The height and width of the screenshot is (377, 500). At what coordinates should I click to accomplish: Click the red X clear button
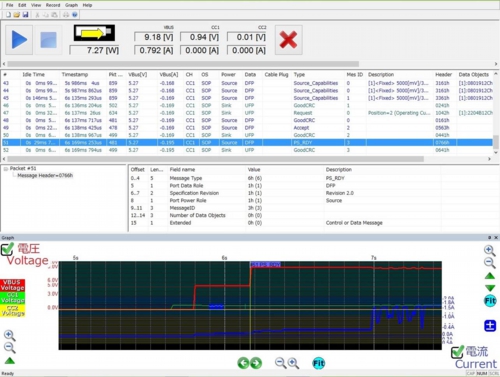click(289, 40)
